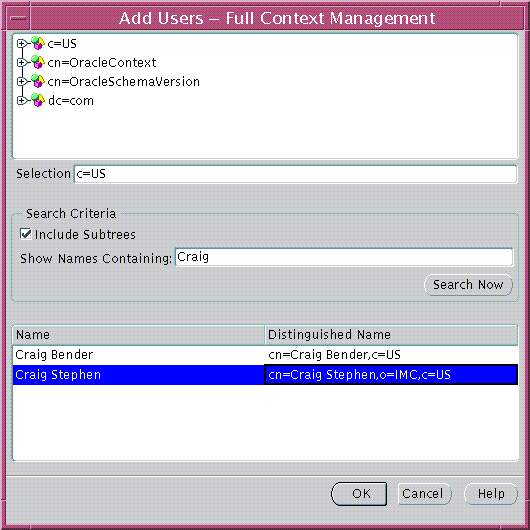This screenshot has height=530, width=530.
Task: Open the window menu icon in title bar
Action: (18, 18)
